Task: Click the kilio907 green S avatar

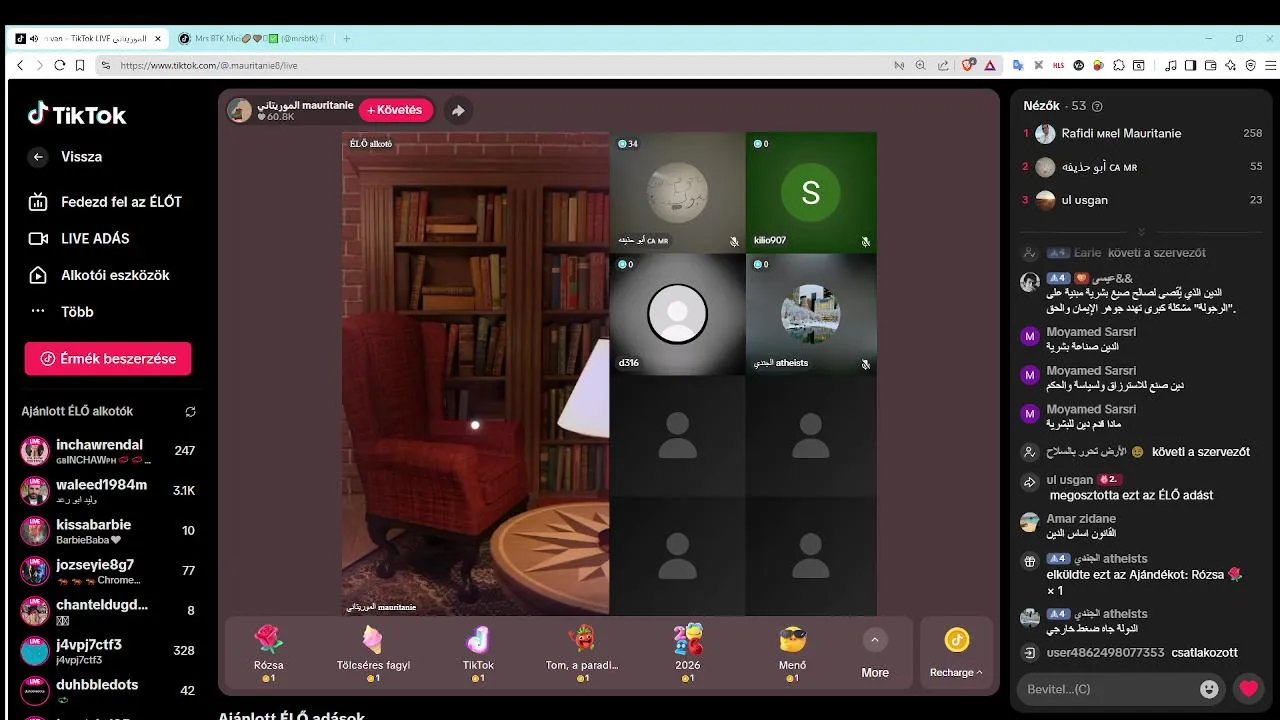Action: [x=810, y=194]
